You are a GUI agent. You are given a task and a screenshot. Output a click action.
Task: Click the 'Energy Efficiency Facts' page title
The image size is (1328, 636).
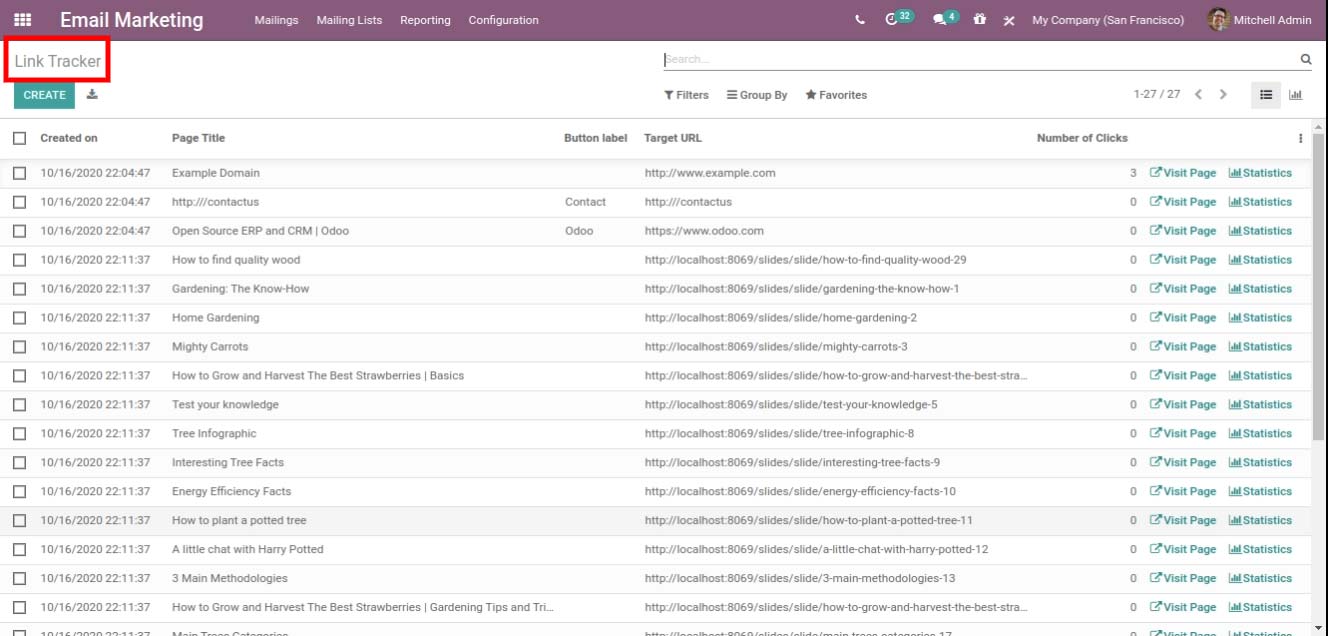[x=231, y=492]
